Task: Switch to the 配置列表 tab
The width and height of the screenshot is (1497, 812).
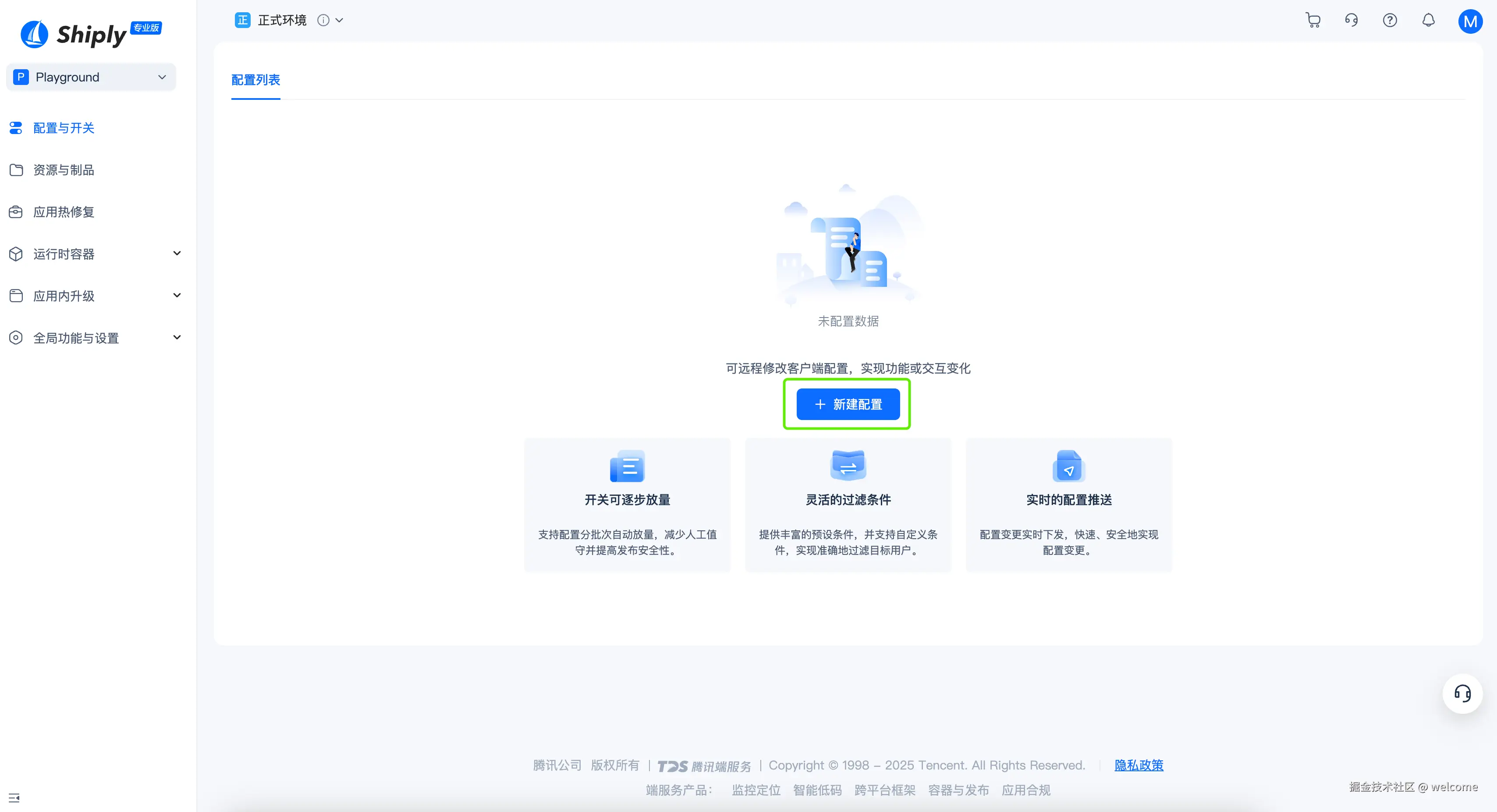Action: pyautogui.click(x=255, y=80)
